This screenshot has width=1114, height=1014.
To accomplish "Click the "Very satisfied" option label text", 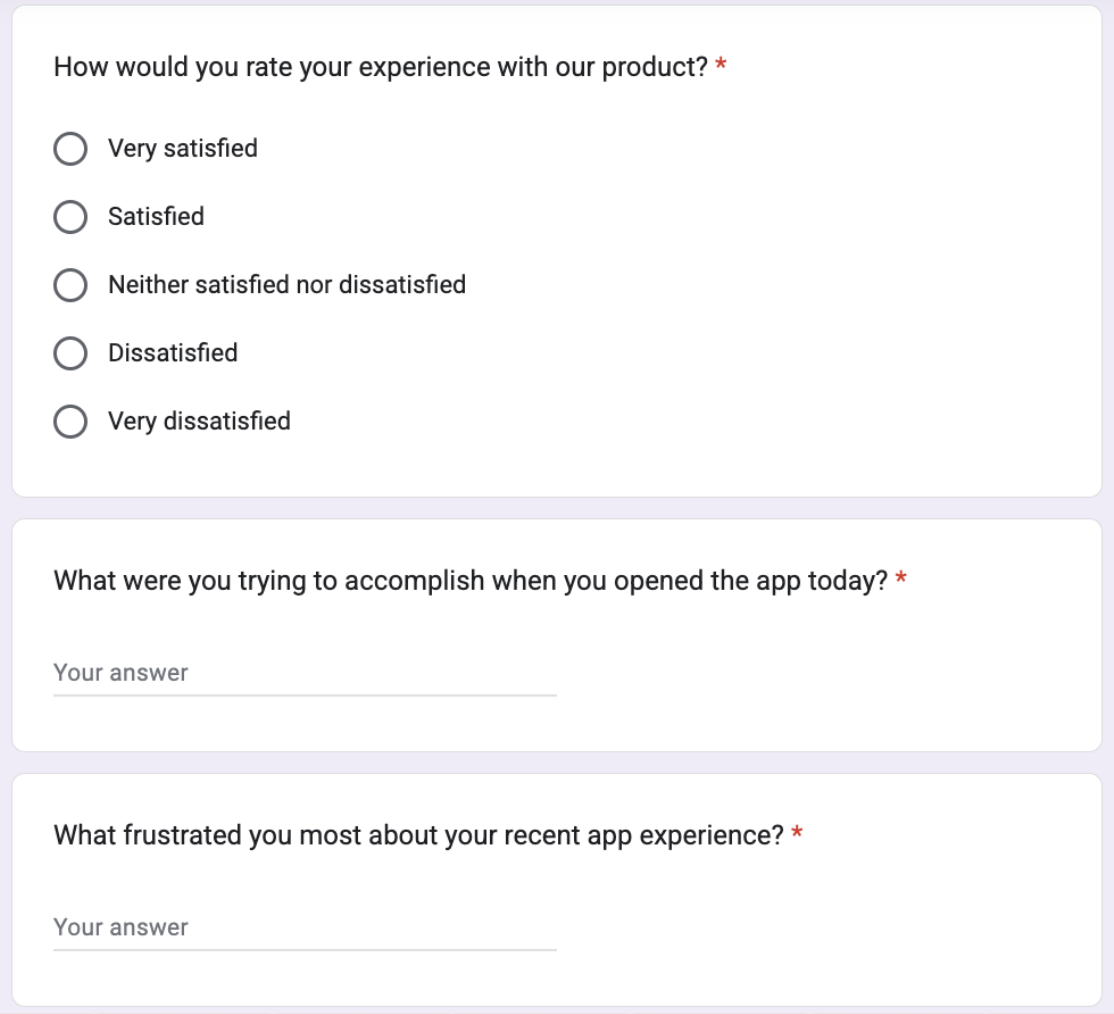I will 182,149.
